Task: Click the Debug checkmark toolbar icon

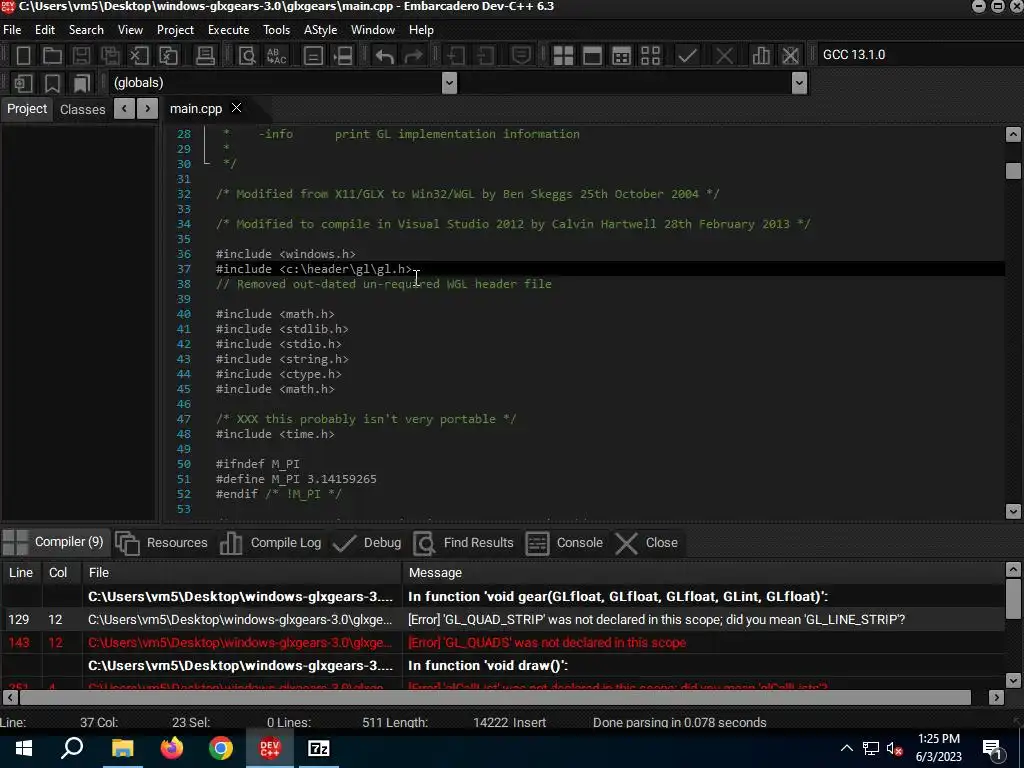Action: click(687, 56)
